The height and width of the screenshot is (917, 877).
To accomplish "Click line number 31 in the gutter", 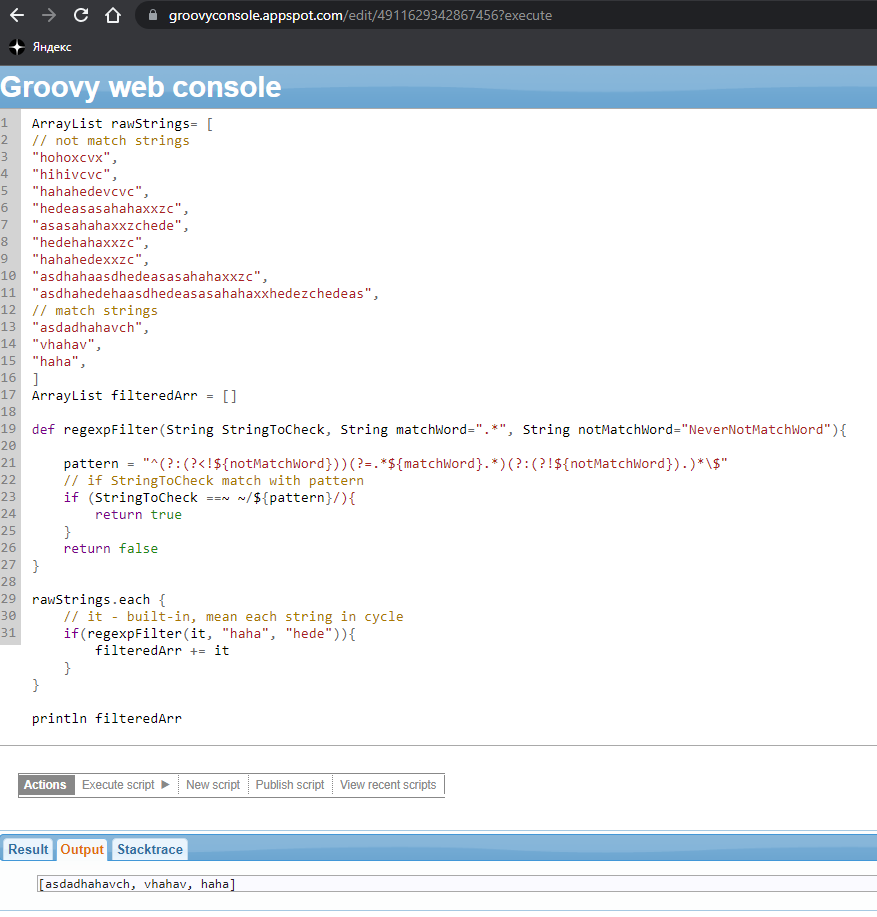I will (x=8, y=632).
